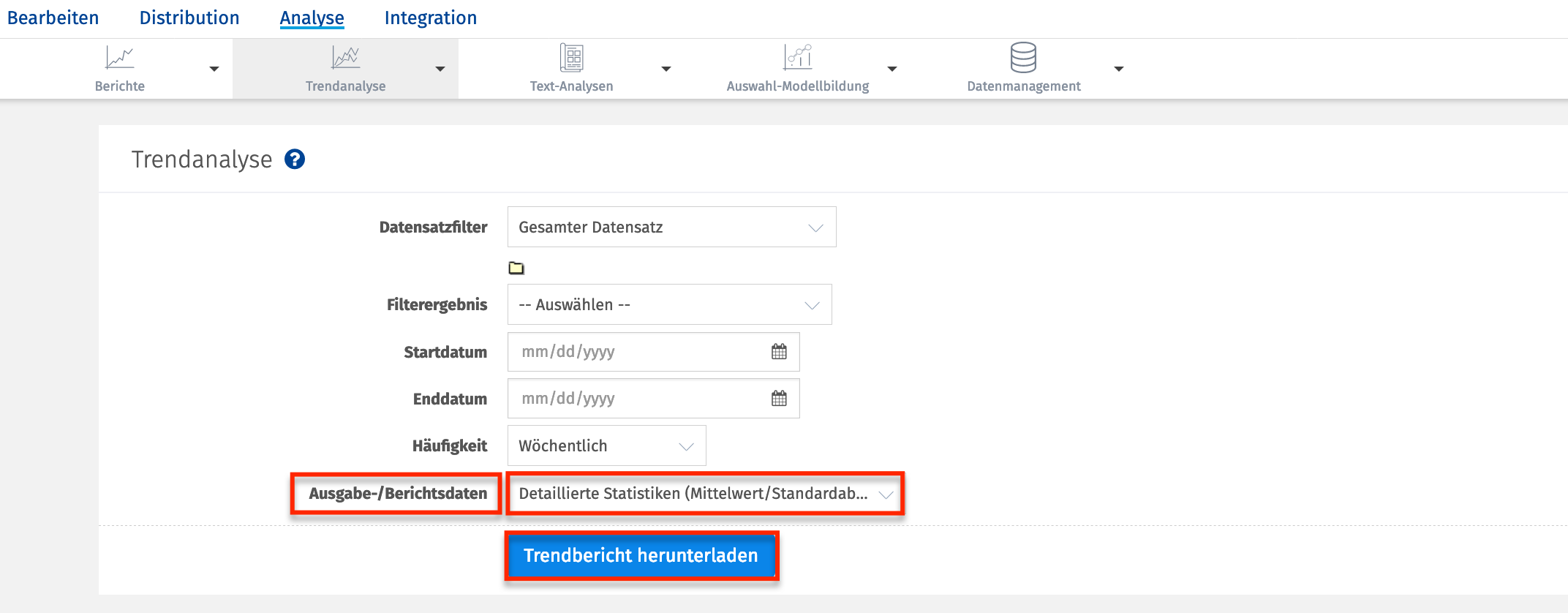The width and height of the screenshot is (1568, 613).
Task: Change the Häufigkeit dropdown value
Action: click(606, 446)
